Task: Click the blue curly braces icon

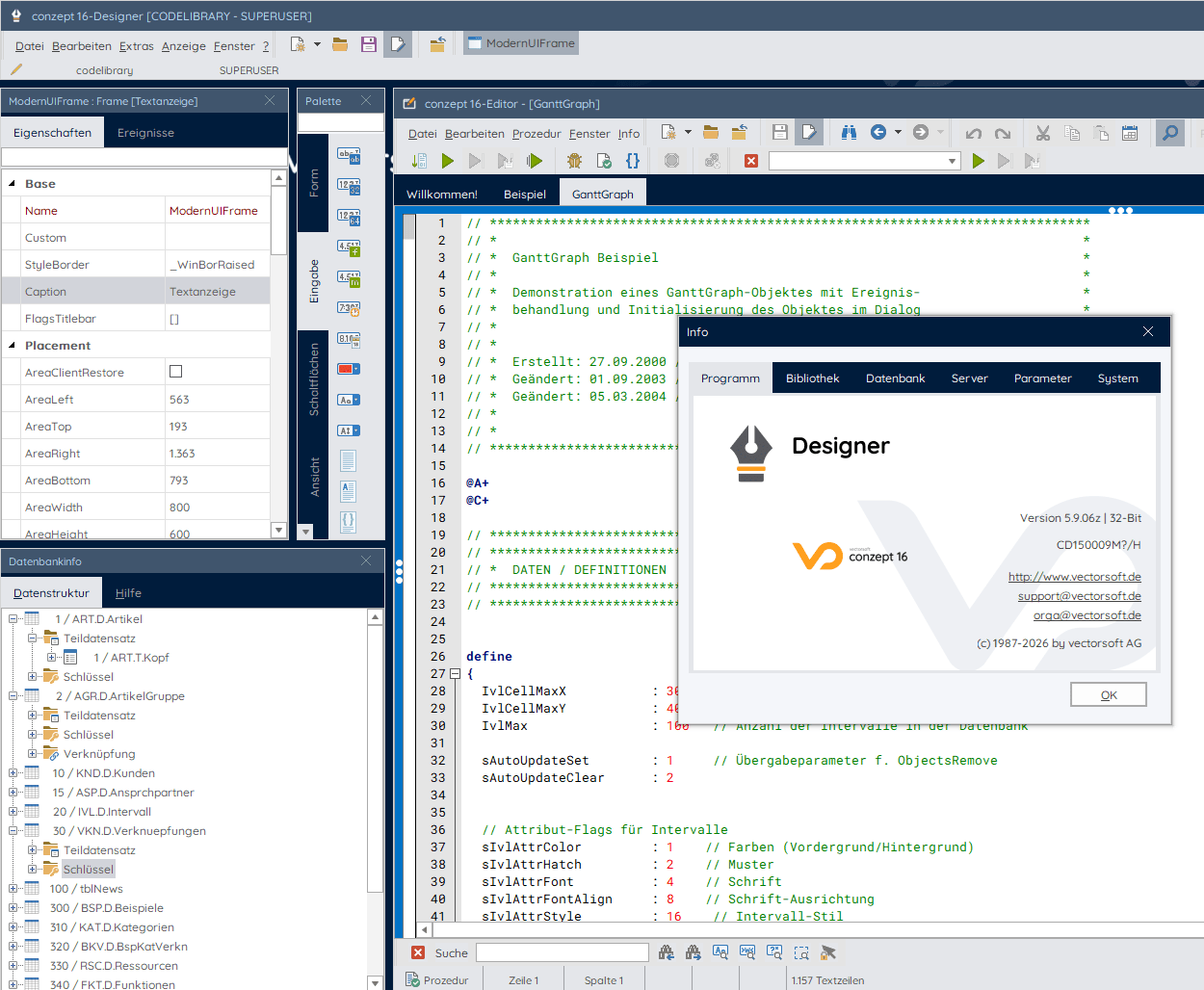Action: (633, 161)
